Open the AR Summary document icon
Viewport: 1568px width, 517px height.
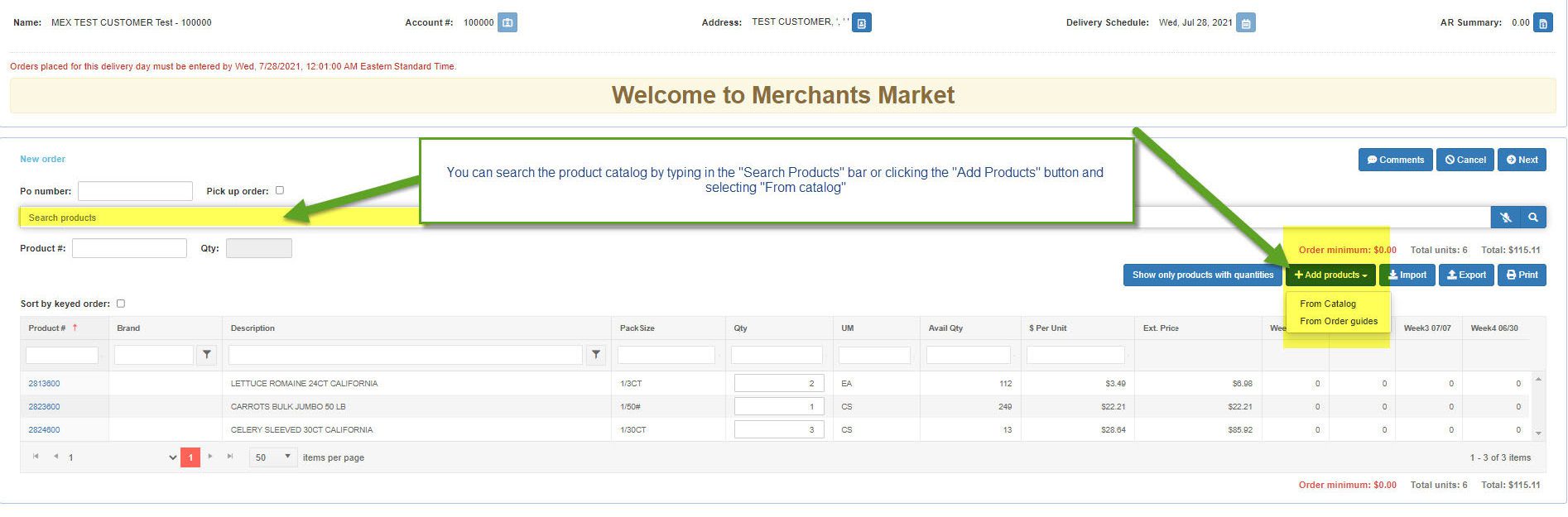pos(1543,22)
